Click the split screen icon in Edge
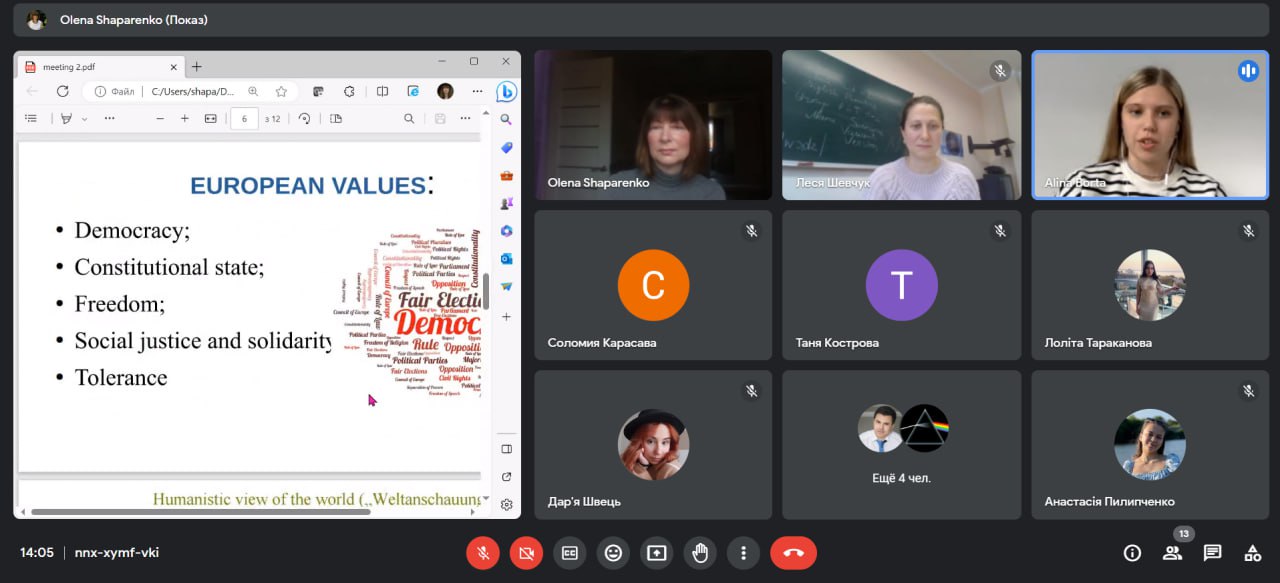Viewport: 1280px width, 583px height. click(x=382, y=91)
